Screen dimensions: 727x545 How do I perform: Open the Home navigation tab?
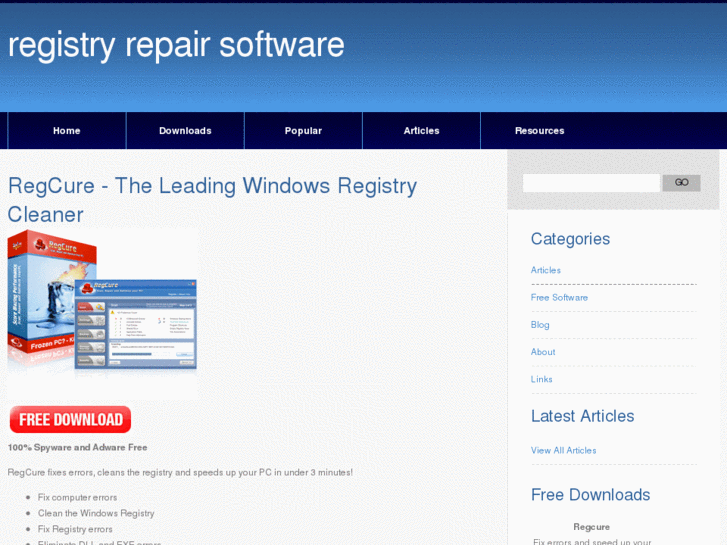click(67, 131)
